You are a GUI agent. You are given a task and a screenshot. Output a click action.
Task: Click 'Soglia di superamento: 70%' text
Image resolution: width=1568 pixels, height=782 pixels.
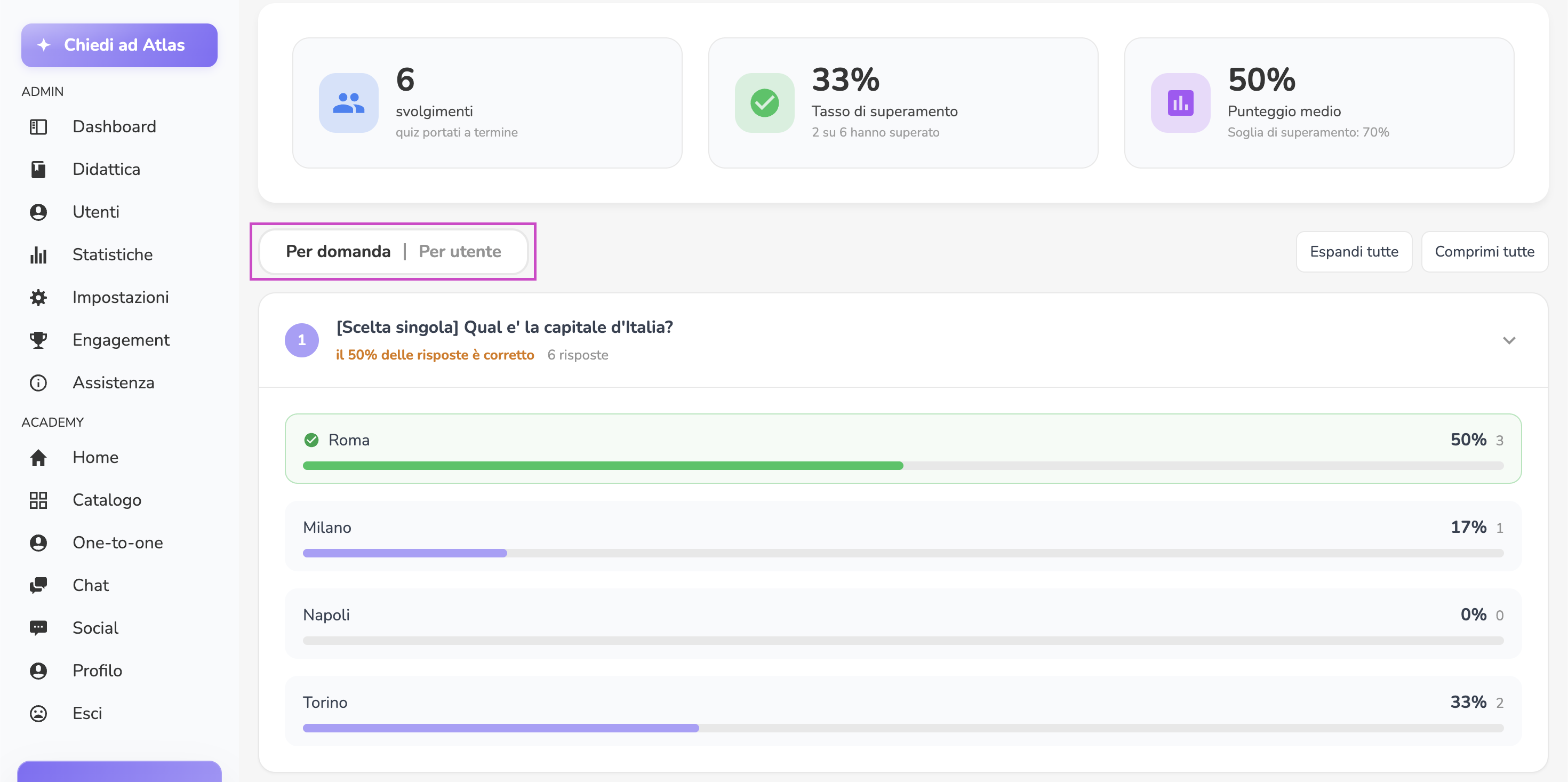click(1308, 132)
